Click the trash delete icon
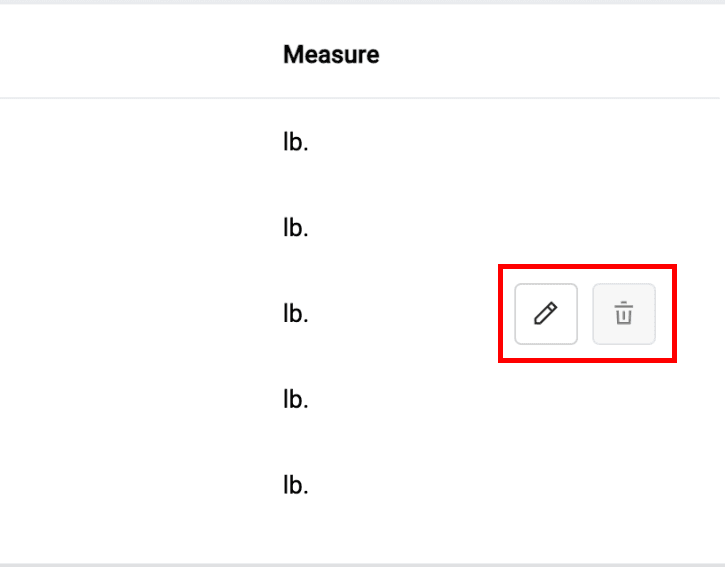This screenshot has height=567, width=725. tap(623, 314)
